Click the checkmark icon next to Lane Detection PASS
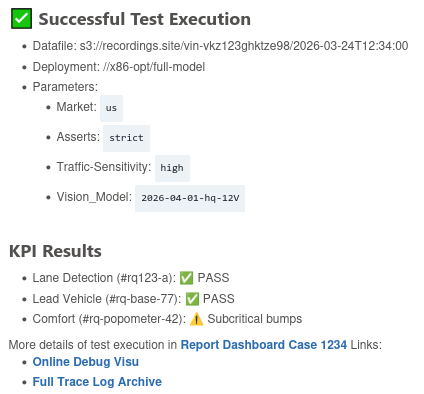 click(x=186, y=278)
